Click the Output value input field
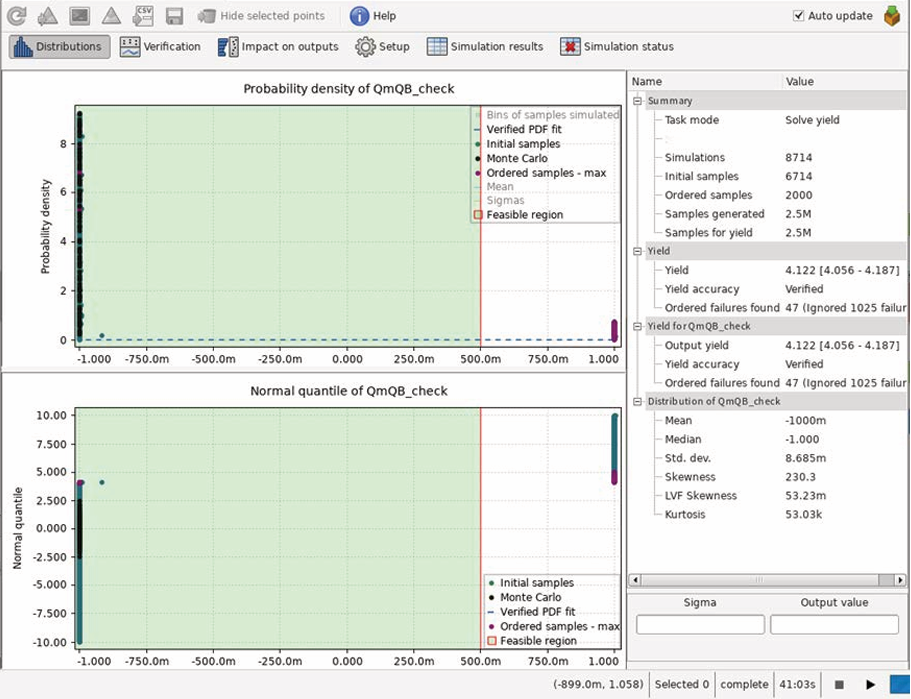Image resolution: width=911 pixels, height=699 pixels. point(834,625)
